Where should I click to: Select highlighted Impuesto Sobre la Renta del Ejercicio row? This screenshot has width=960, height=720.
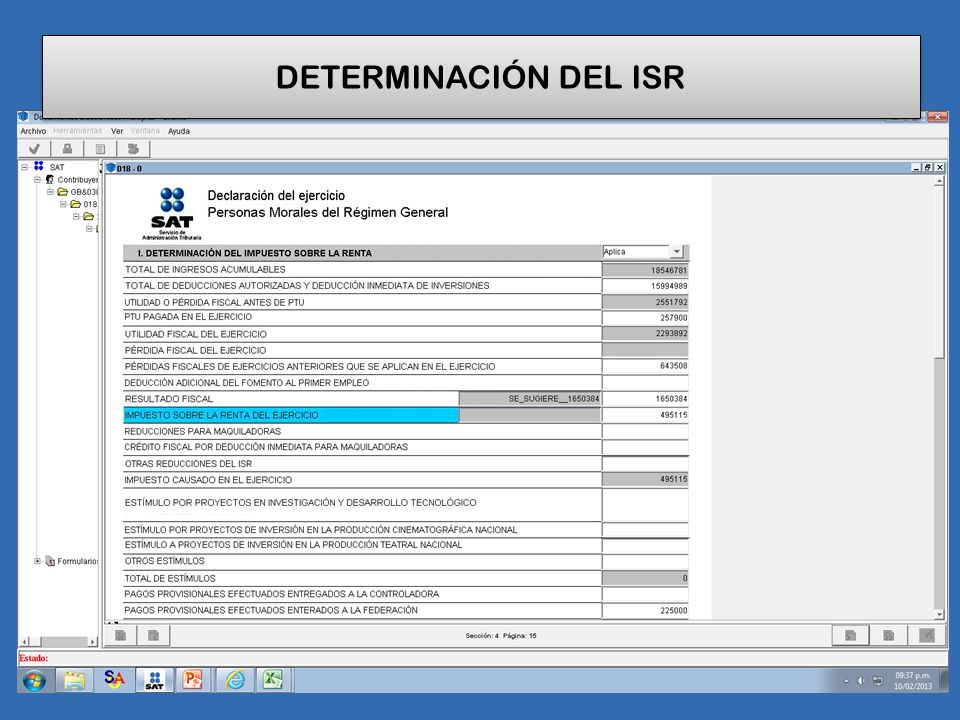(x=291, y=415)
